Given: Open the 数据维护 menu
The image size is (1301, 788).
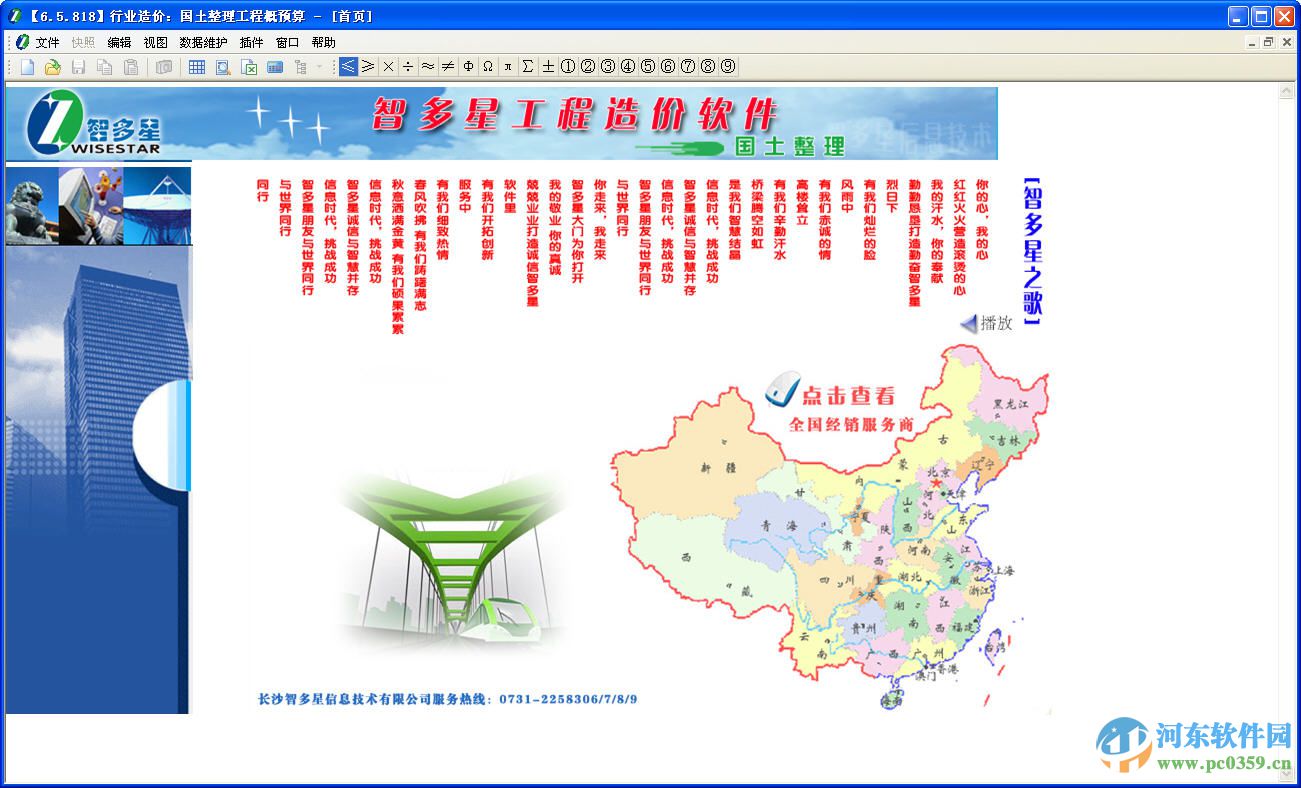Looking at the screenshot, I should coord(203,43).
